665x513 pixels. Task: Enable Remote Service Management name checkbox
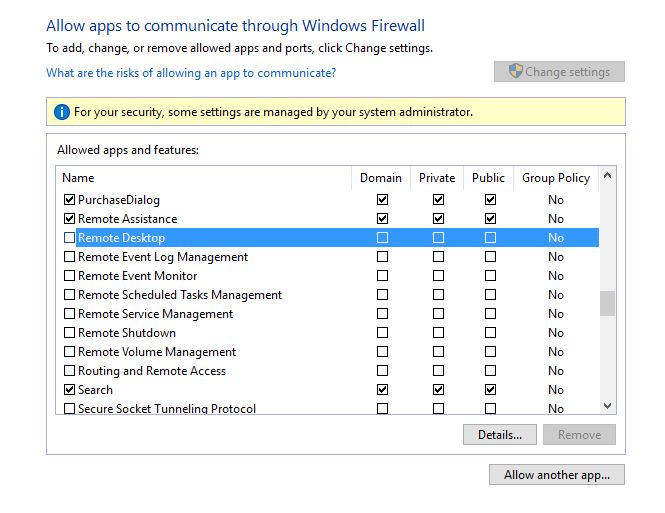coord(69,313)
